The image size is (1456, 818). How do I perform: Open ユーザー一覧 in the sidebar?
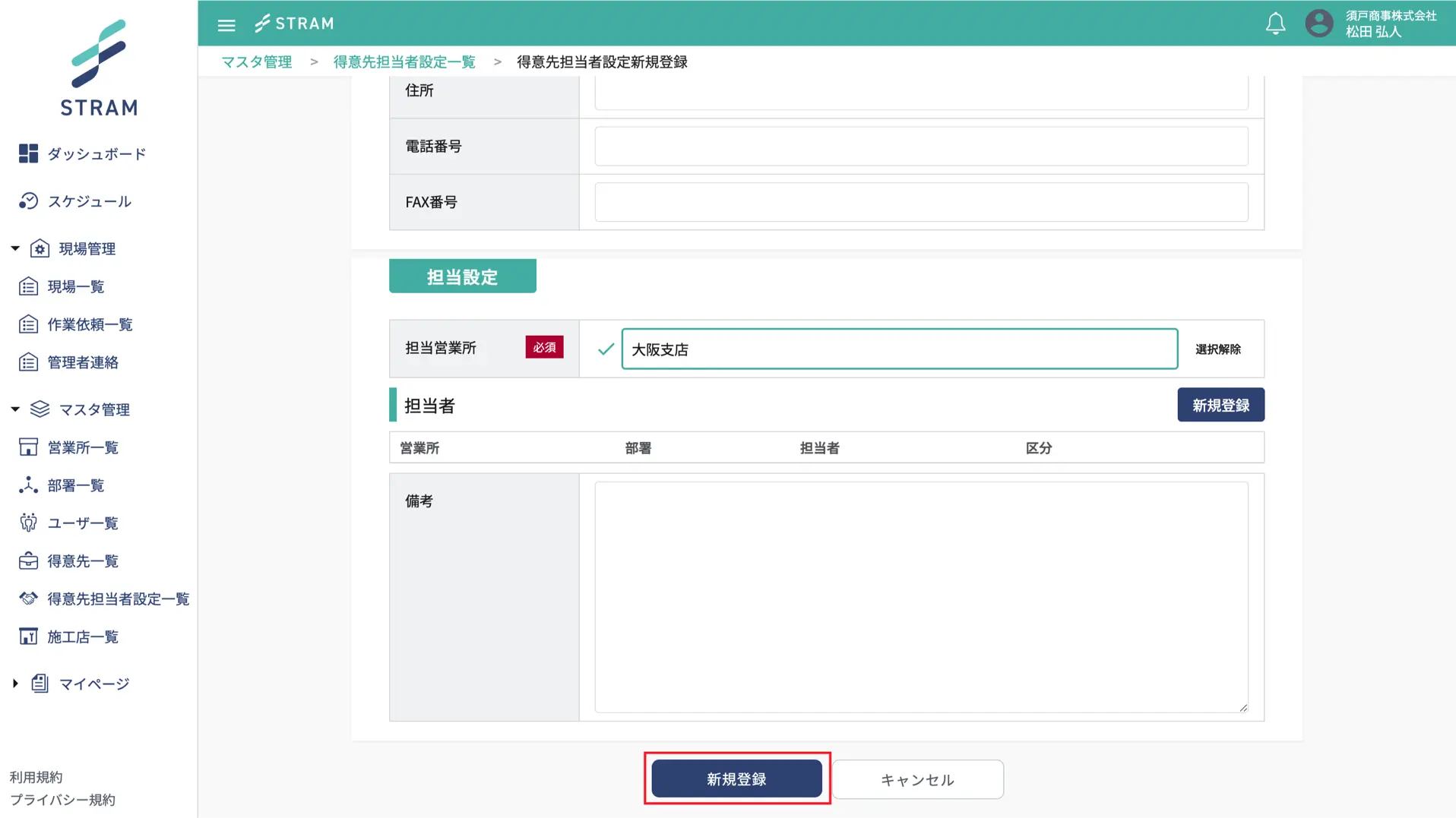tap(83, 523)
